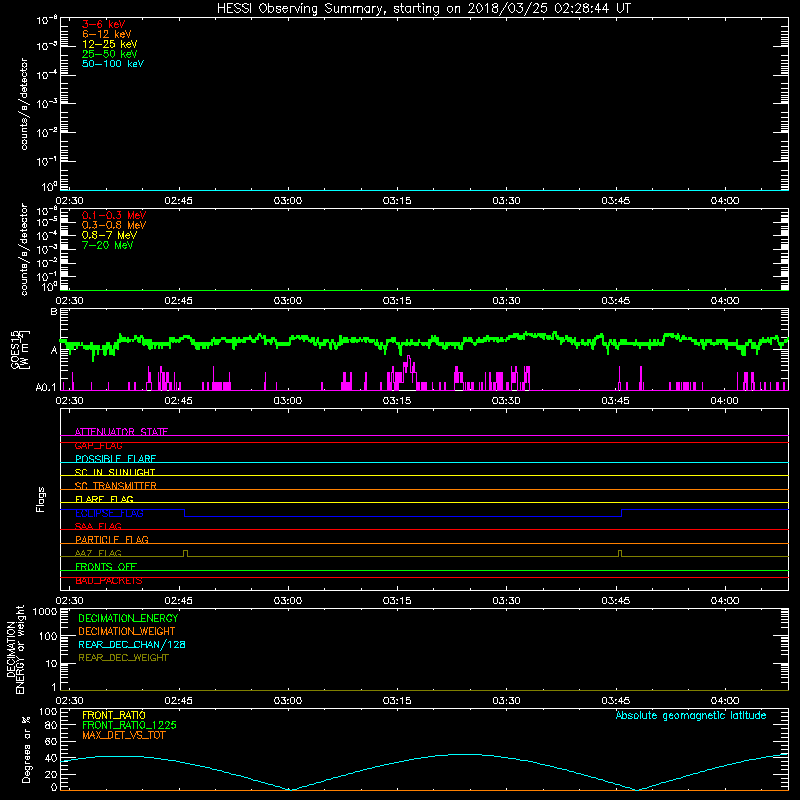Select the 3-6 keV legend label

click(x=104, y=24)
